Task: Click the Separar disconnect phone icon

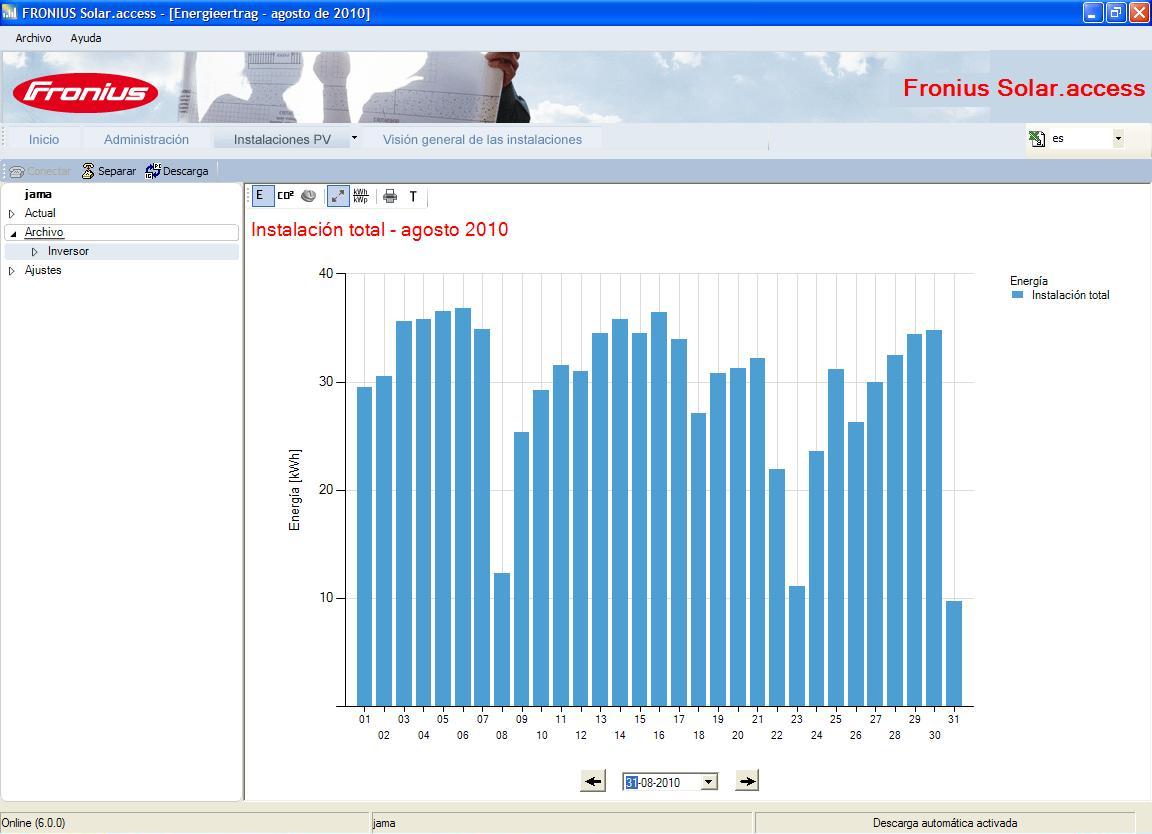Action: [88, 171]
